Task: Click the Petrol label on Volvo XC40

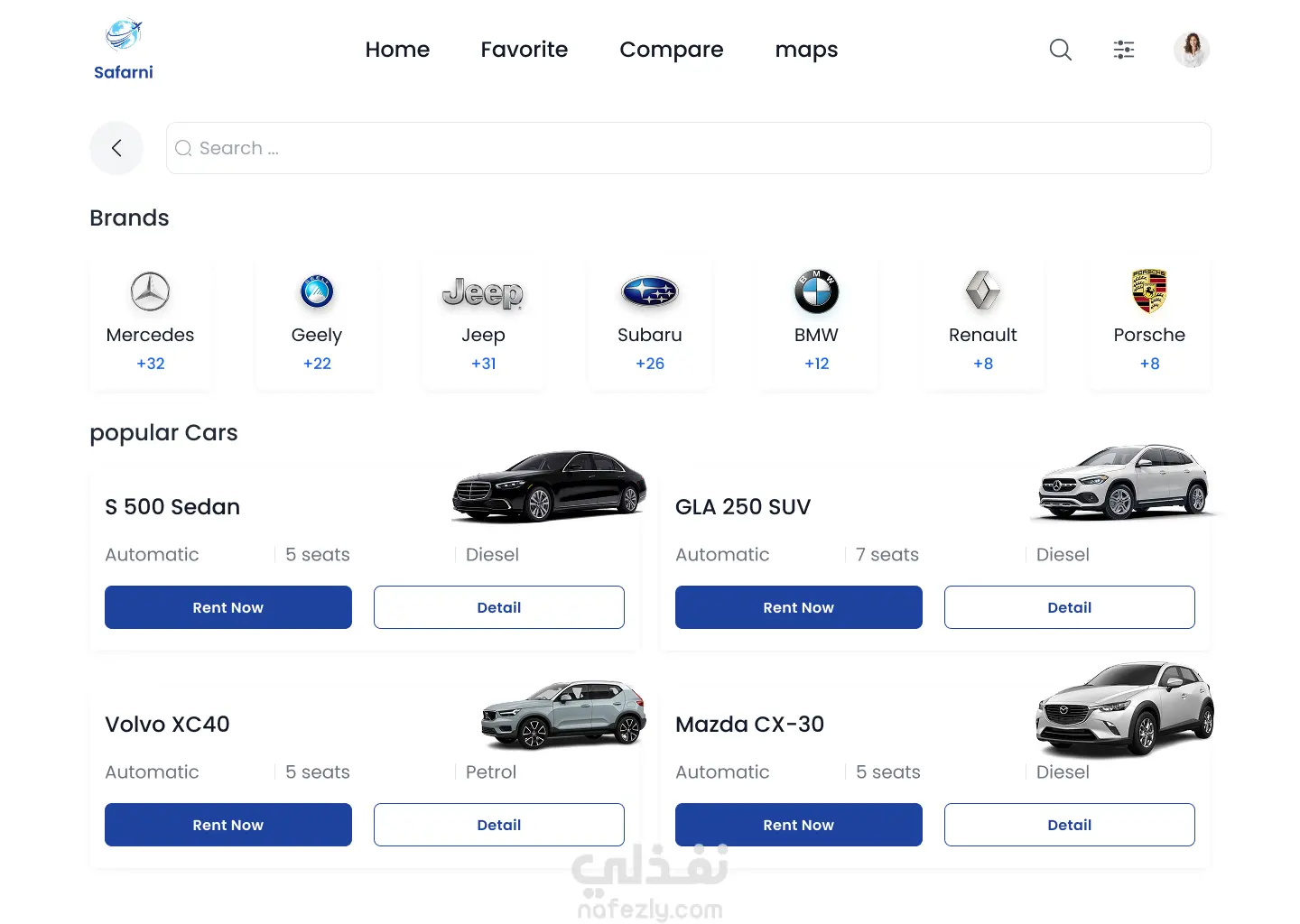Action: 491,772
